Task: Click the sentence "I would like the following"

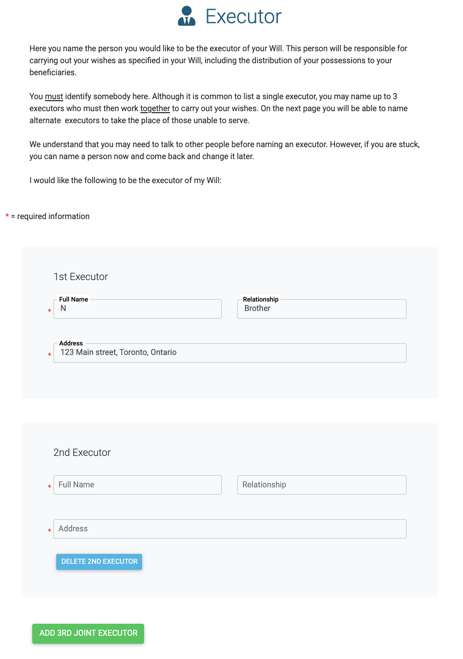Action: [x=125, y=180]
